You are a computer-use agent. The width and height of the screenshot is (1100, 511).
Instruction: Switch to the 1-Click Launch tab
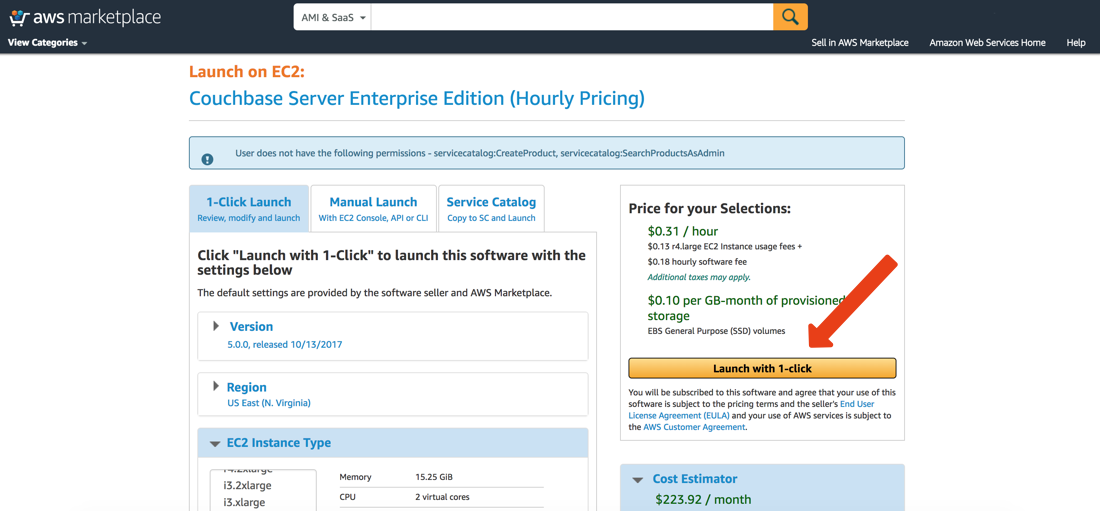point(249,209)
